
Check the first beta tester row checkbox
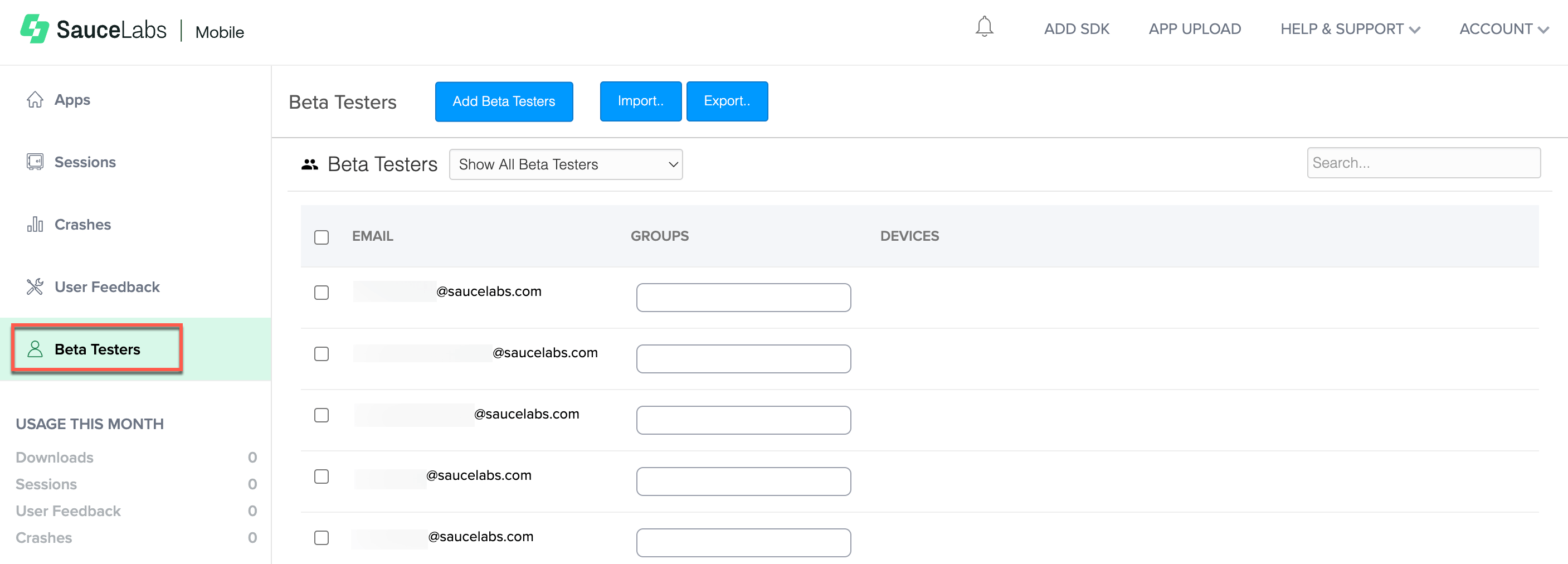coord(322,293)
